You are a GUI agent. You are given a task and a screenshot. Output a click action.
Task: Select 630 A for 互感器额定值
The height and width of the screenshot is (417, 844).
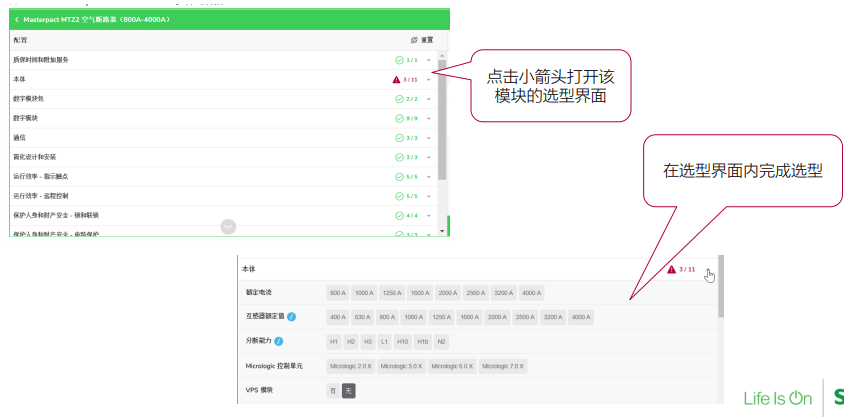[x=361, y=318]
